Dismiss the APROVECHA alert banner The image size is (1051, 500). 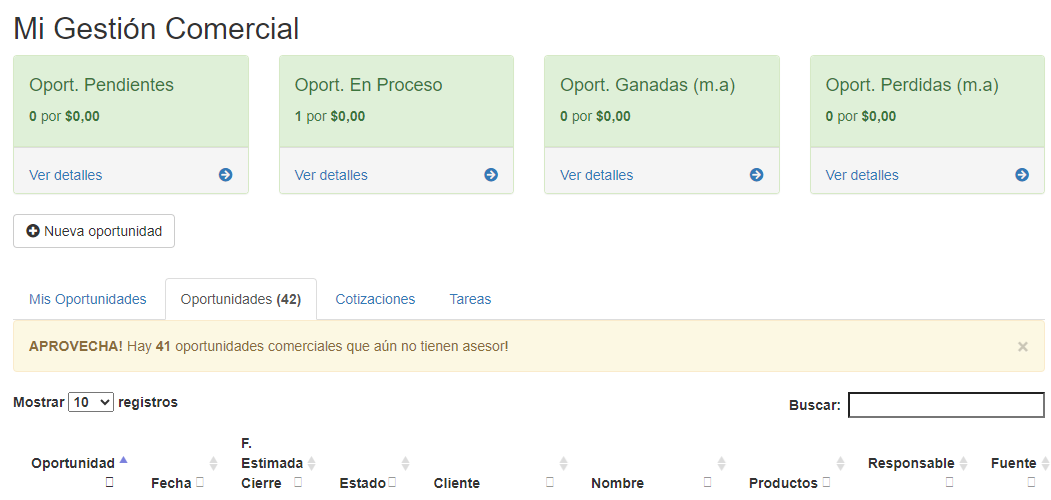1023,347
